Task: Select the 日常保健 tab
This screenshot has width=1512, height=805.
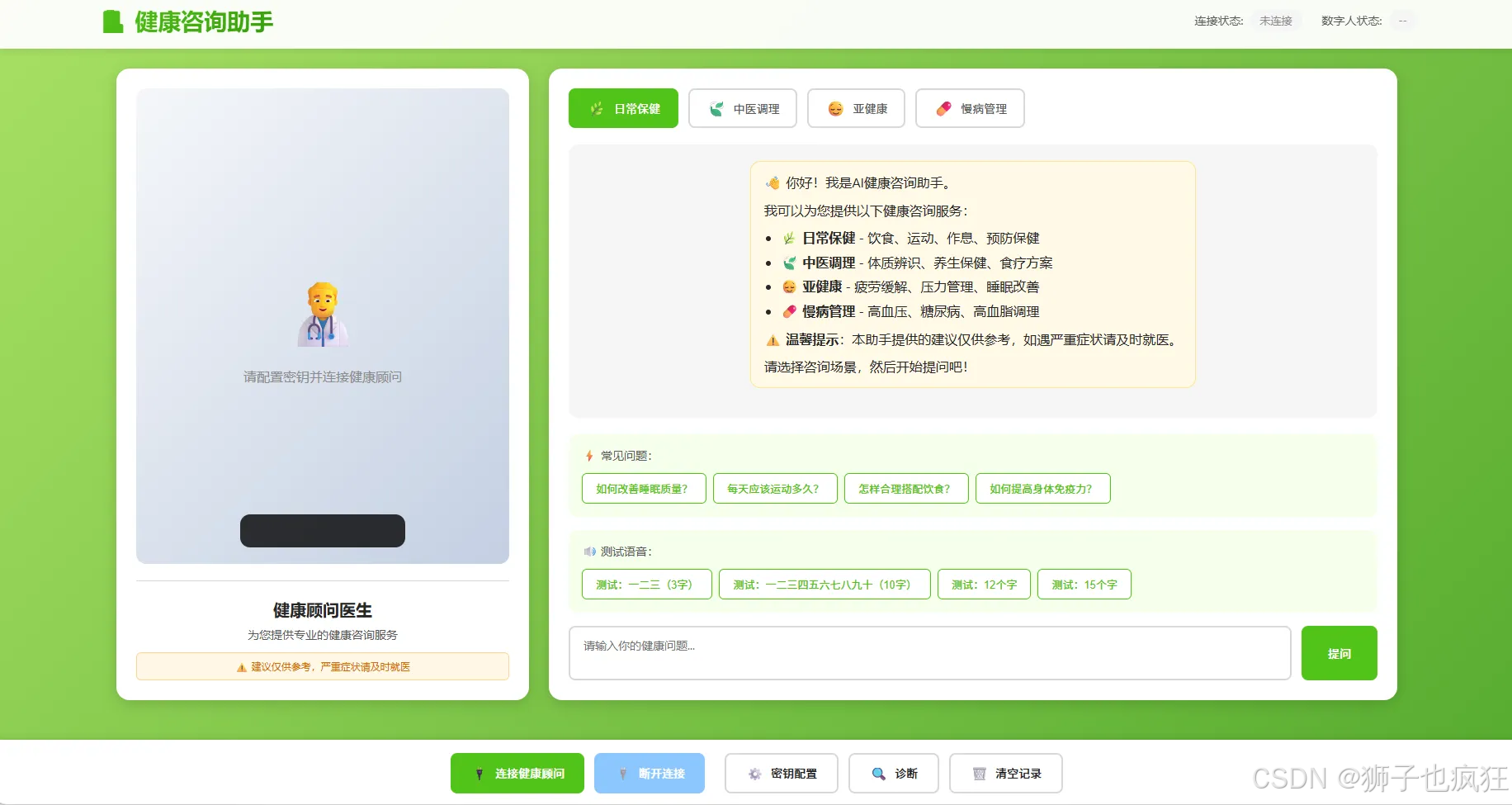Action: [x=623, y=108]
